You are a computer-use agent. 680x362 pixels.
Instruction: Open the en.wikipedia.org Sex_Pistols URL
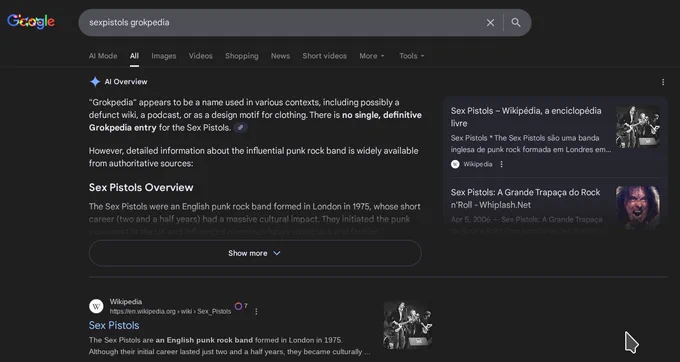(170, 311)
